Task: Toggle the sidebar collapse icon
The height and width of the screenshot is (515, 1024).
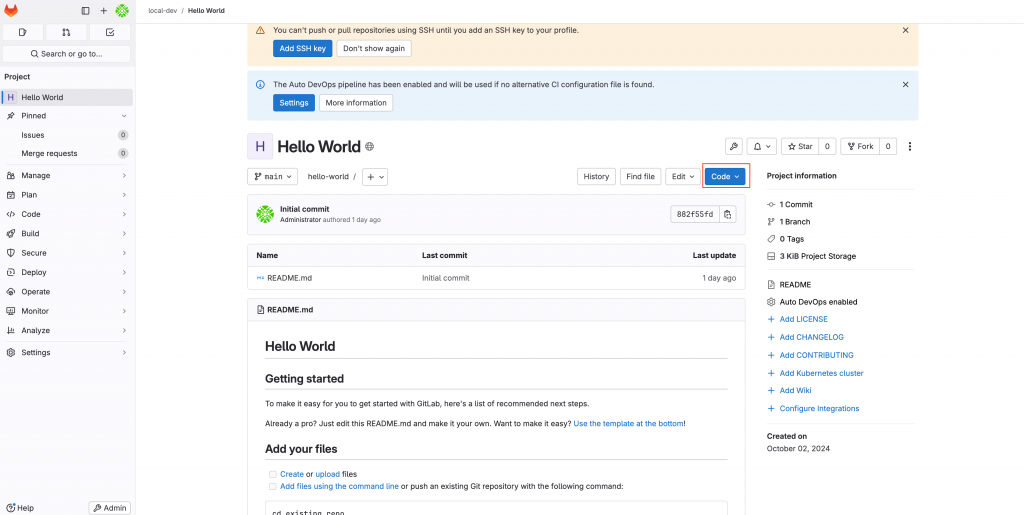Action: tap(86, 11)
